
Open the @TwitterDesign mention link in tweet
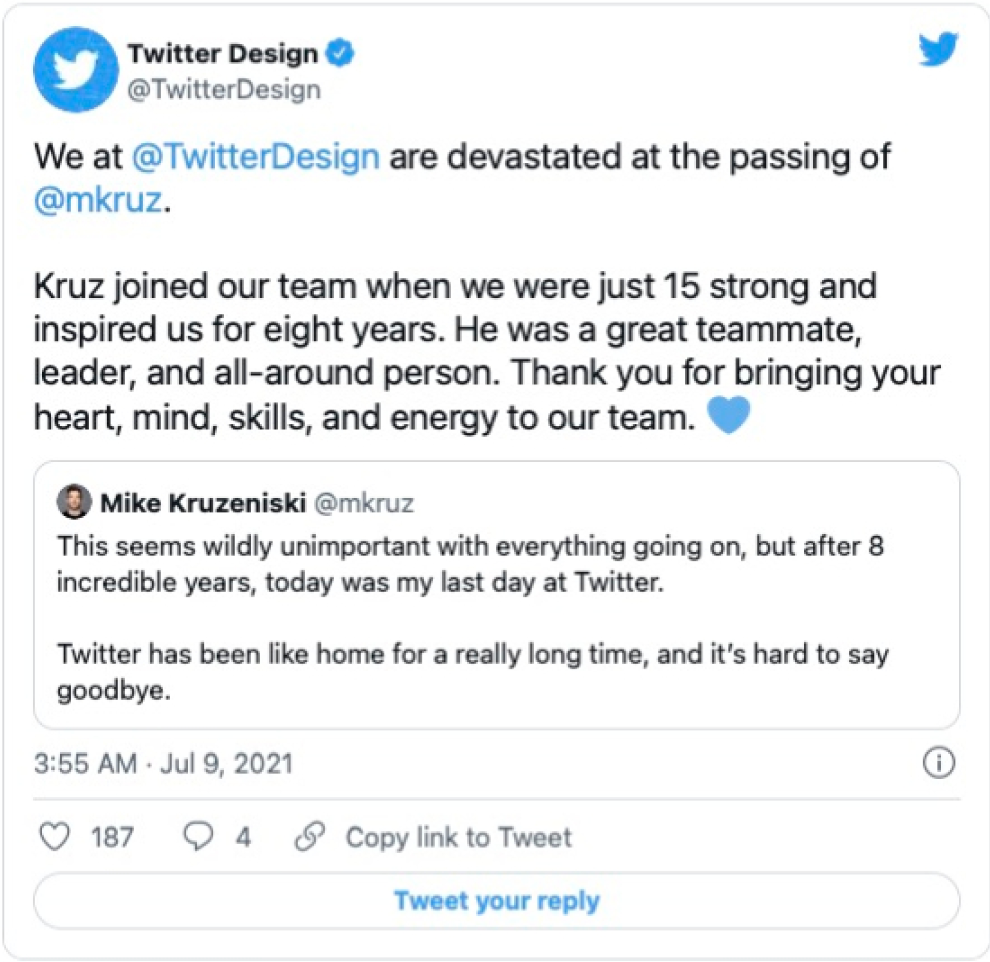pyautogui.click(x=255, y=157)
